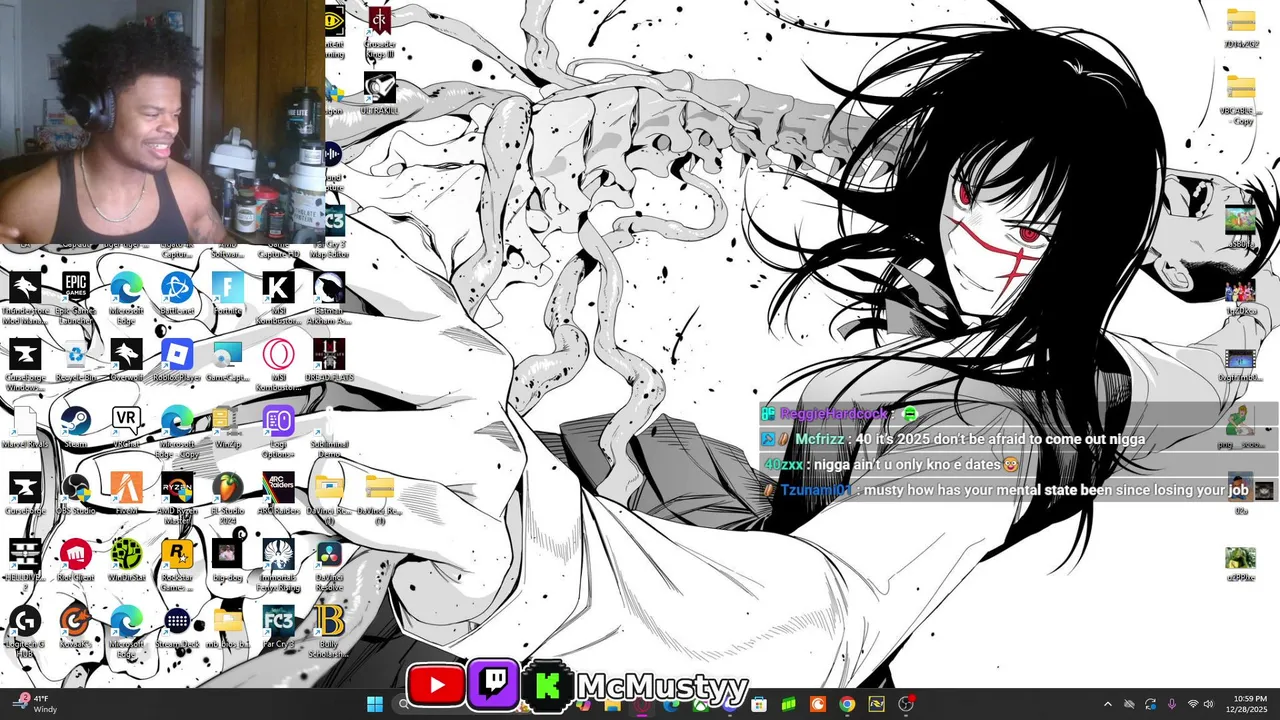1280x720 pixels.
Task: Select the ULTRAKILL desktop icon
Action: click(x=379, y=93)
